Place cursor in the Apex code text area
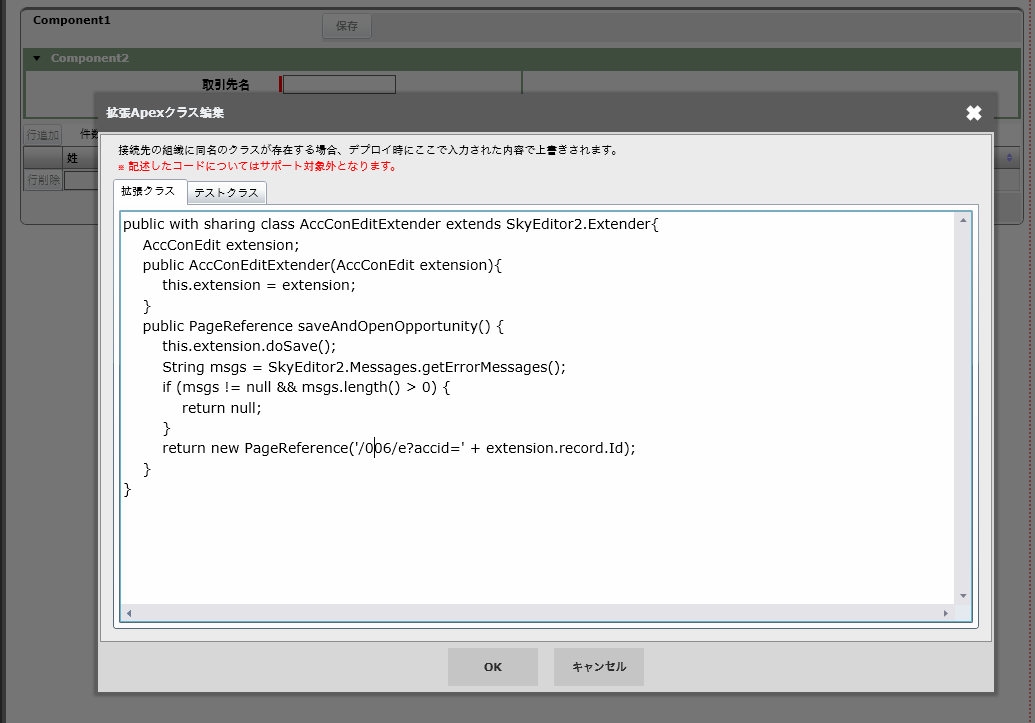The image size is (1035, 723). [538, 408]
